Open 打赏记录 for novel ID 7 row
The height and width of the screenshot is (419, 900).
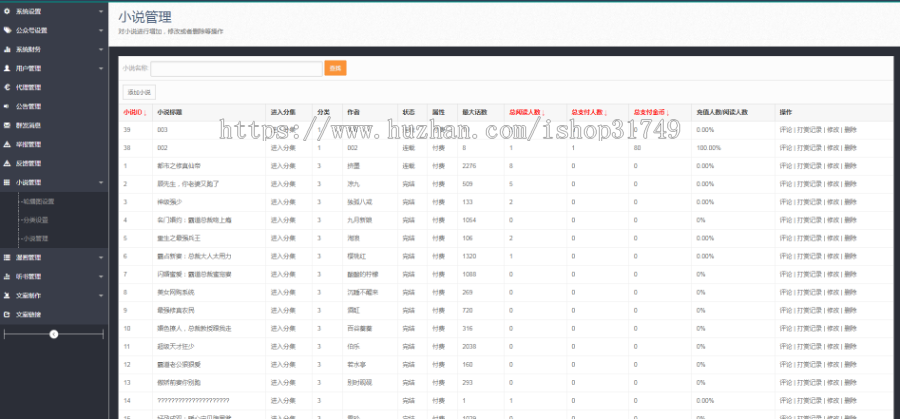point(809,274)
